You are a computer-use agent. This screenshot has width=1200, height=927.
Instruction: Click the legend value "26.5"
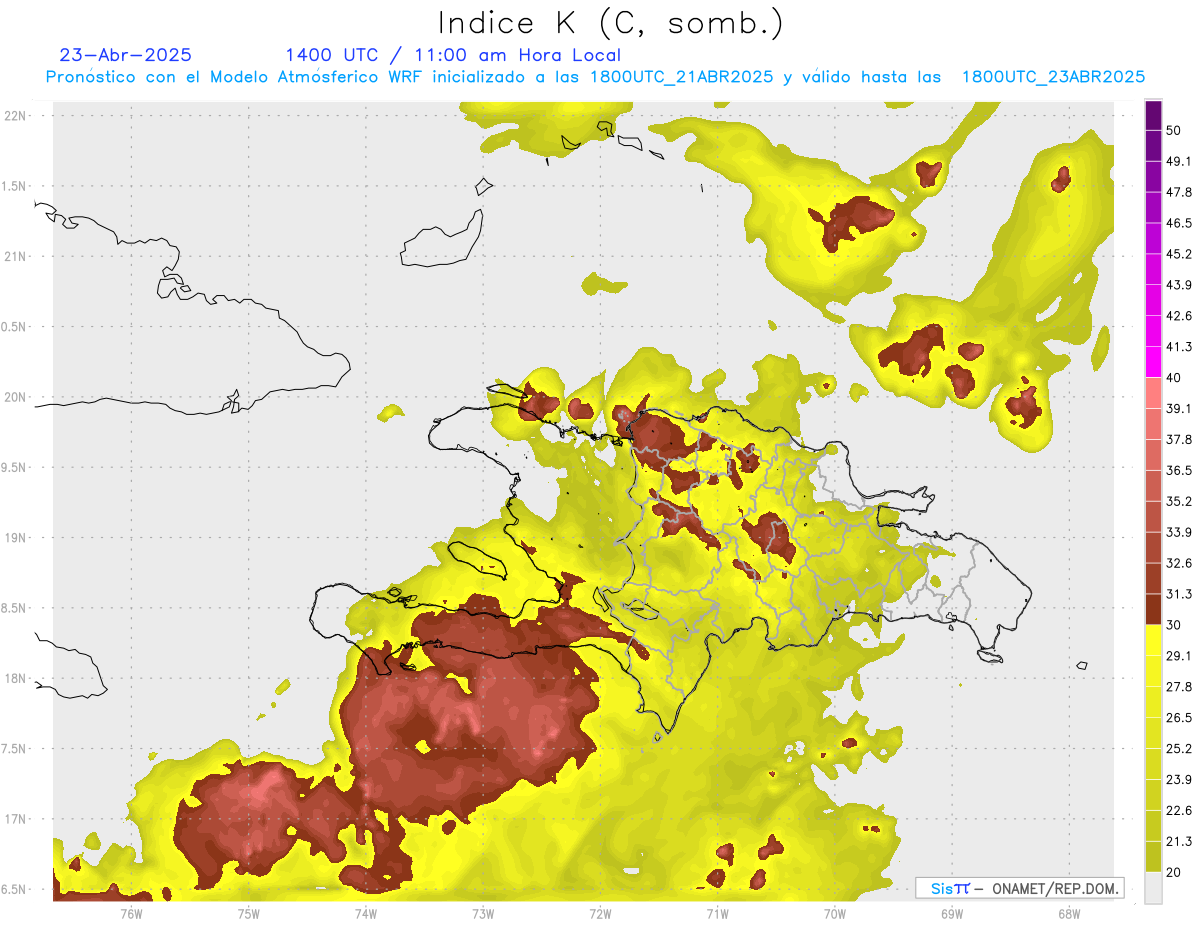click(1179, 718)
